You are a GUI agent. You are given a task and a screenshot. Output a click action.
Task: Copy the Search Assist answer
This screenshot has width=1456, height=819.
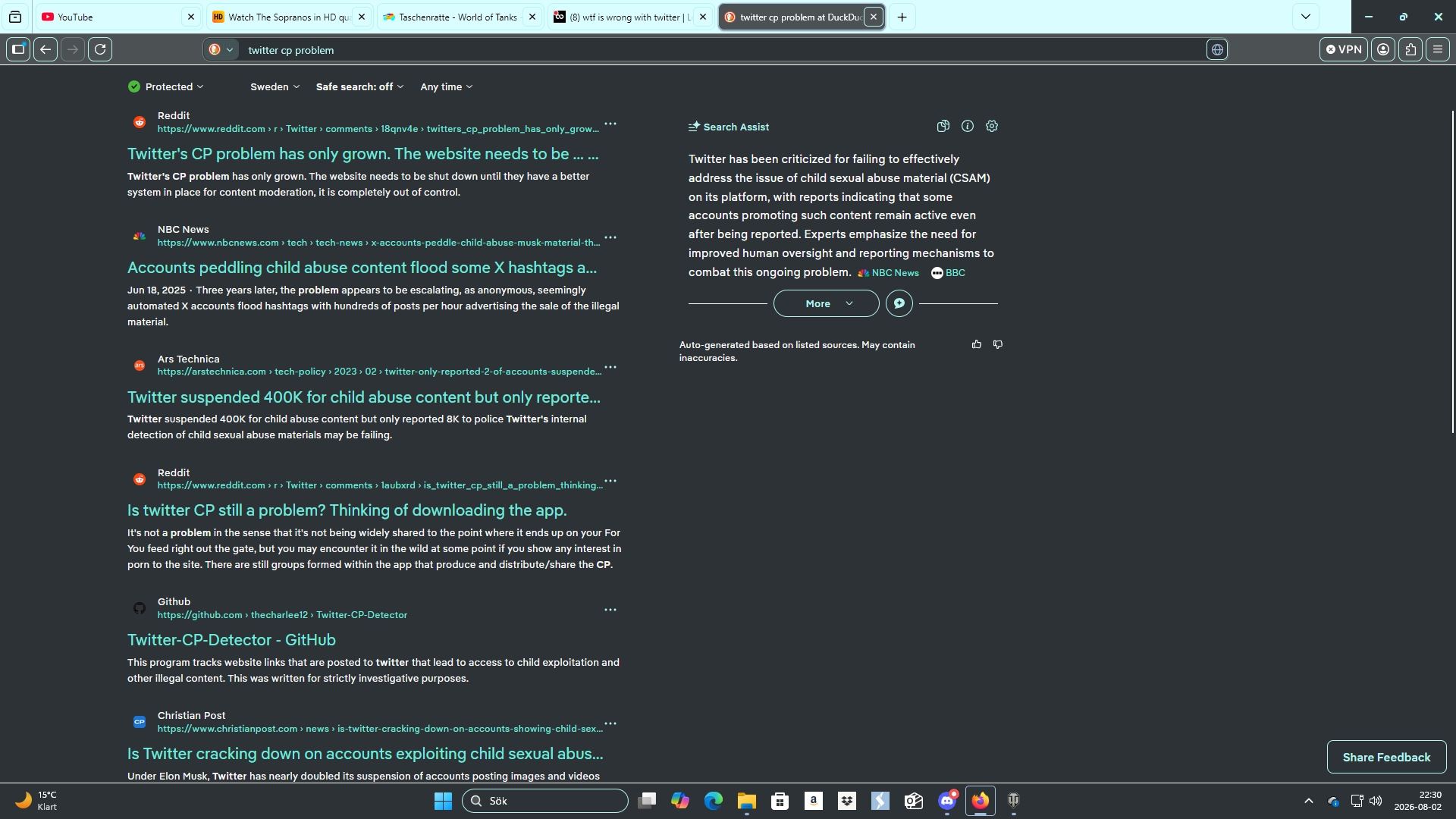click(943, 127)
